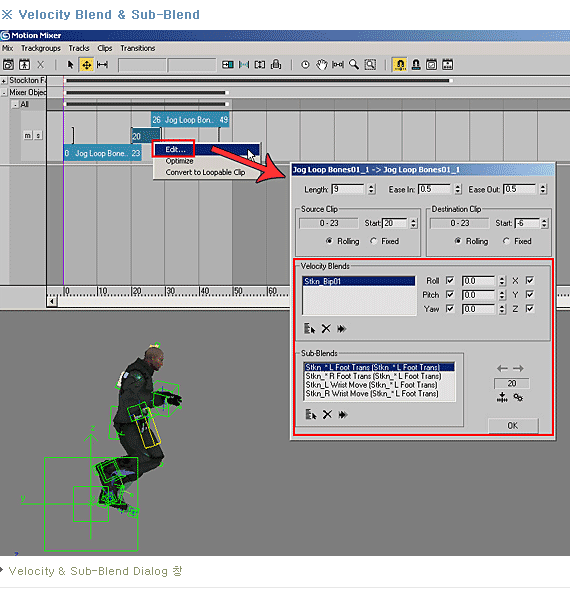Select the magnifying glass Zoom tool
The image size is (570, 598).
click(x=354, y=64)
